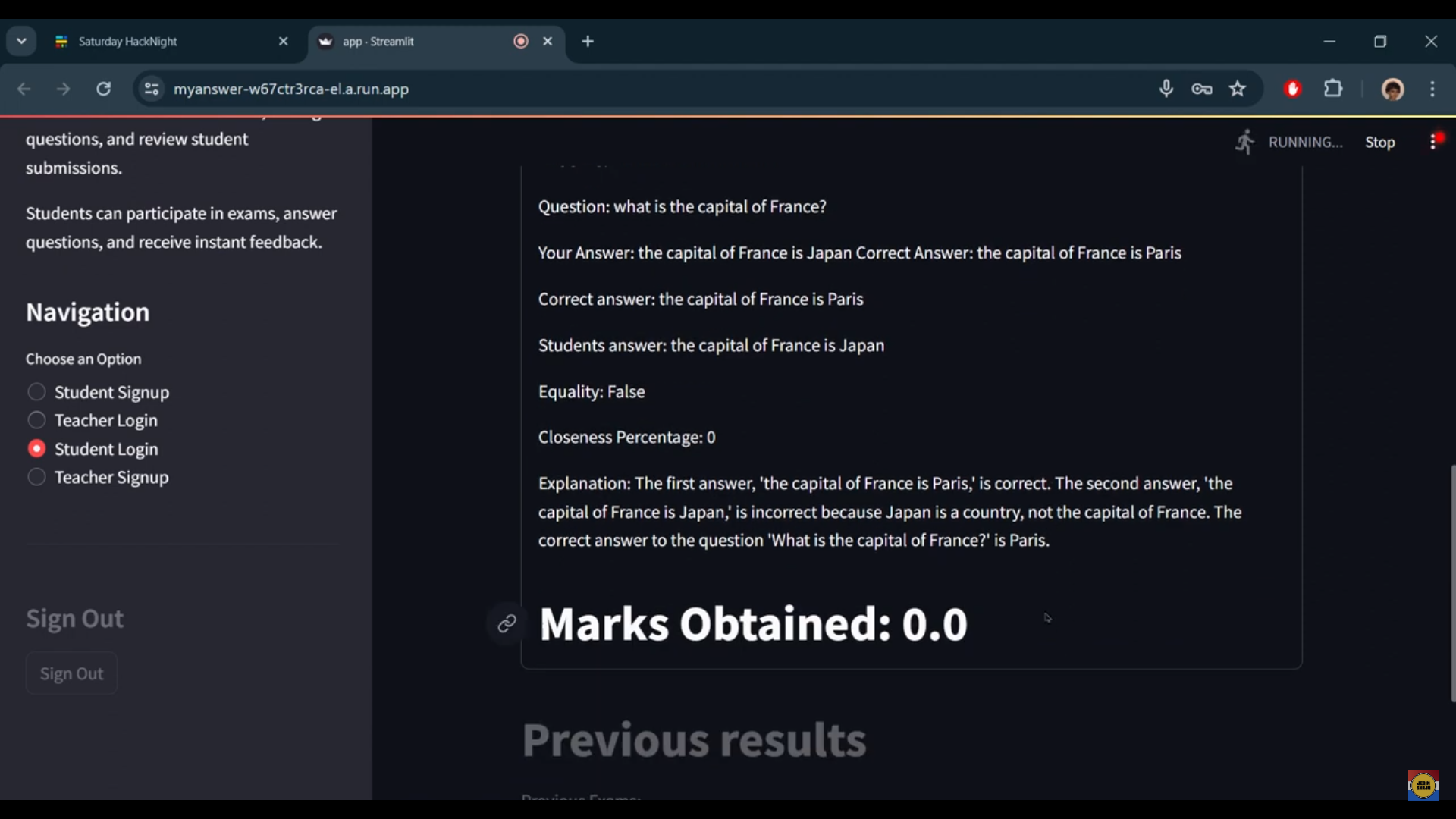Click the page's vertical scrollbar thumb

[1452, 584]
